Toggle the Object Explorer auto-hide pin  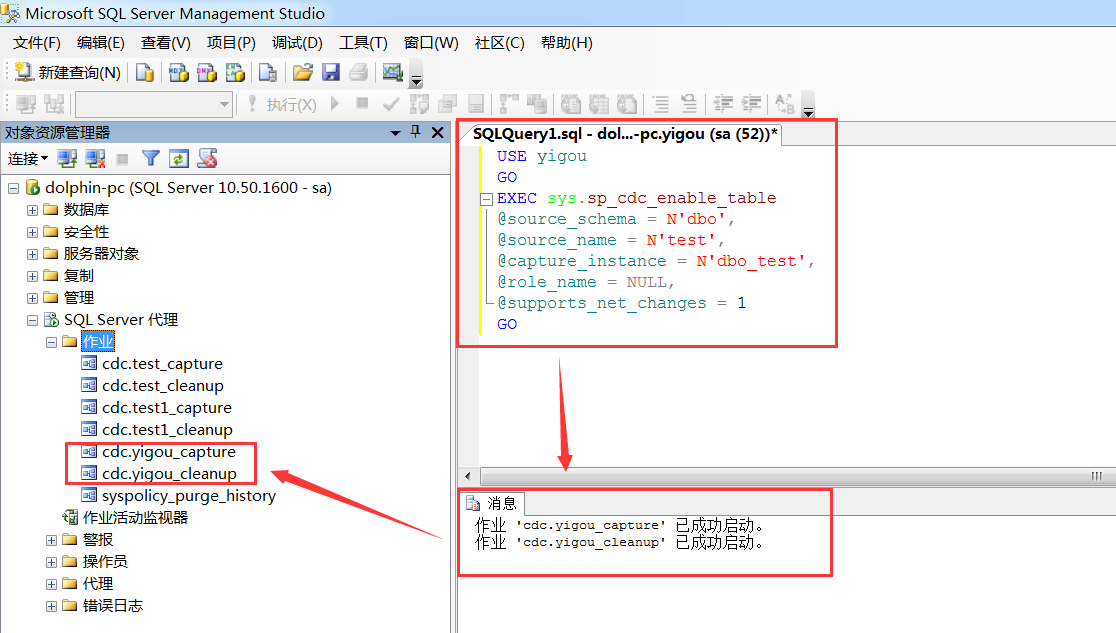pyautogui.click(x=416, y=132)
